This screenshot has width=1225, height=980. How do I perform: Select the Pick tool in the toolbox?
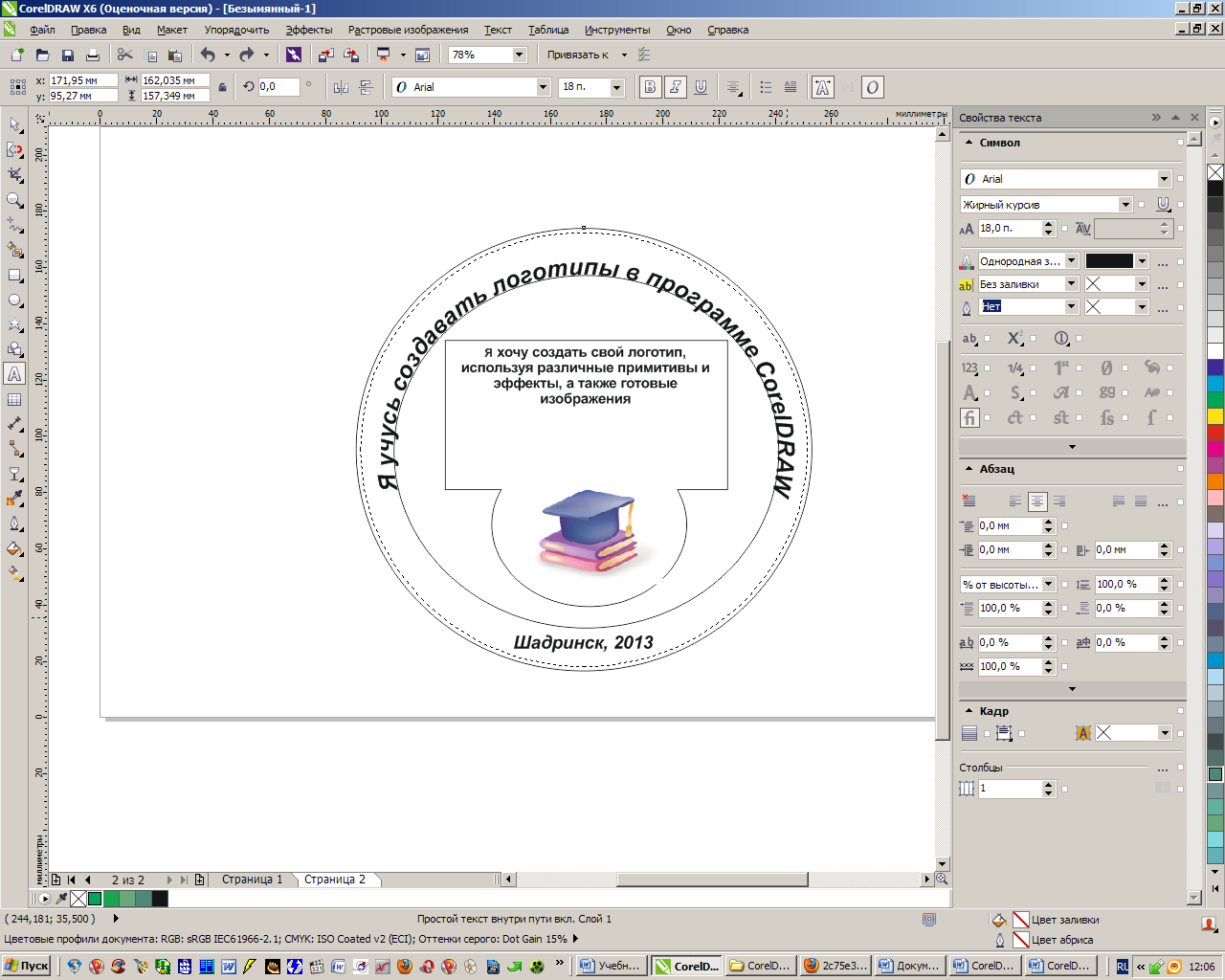click(x=14, y=125)
